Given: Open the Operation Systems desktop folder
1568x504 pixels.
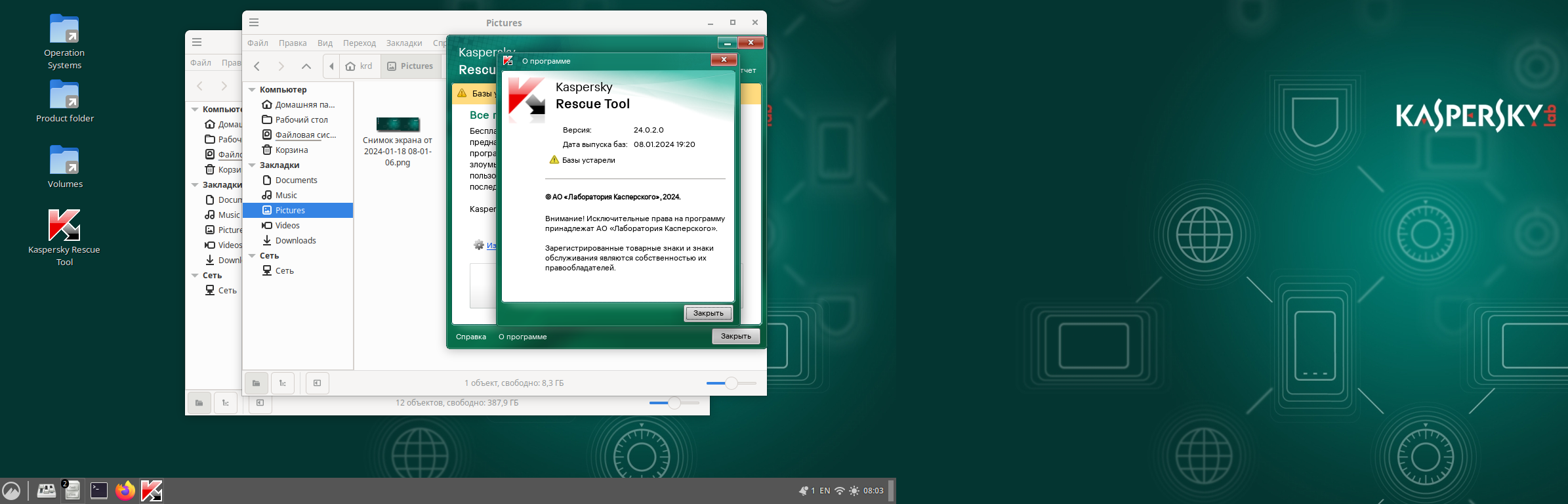Looking at the screenshot, I should click(x=64, y=42).
